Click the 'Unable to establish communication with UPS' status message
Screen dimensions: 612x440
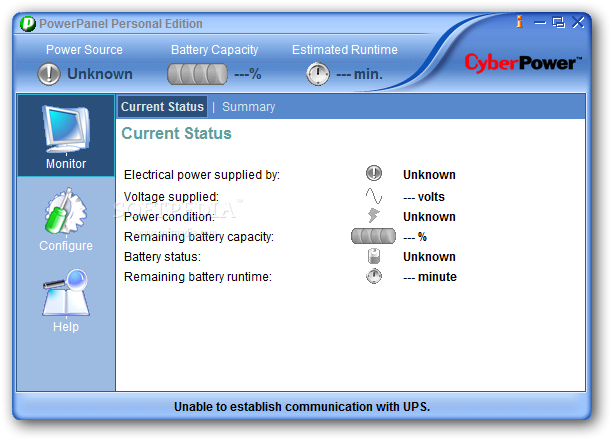[302, 407]
